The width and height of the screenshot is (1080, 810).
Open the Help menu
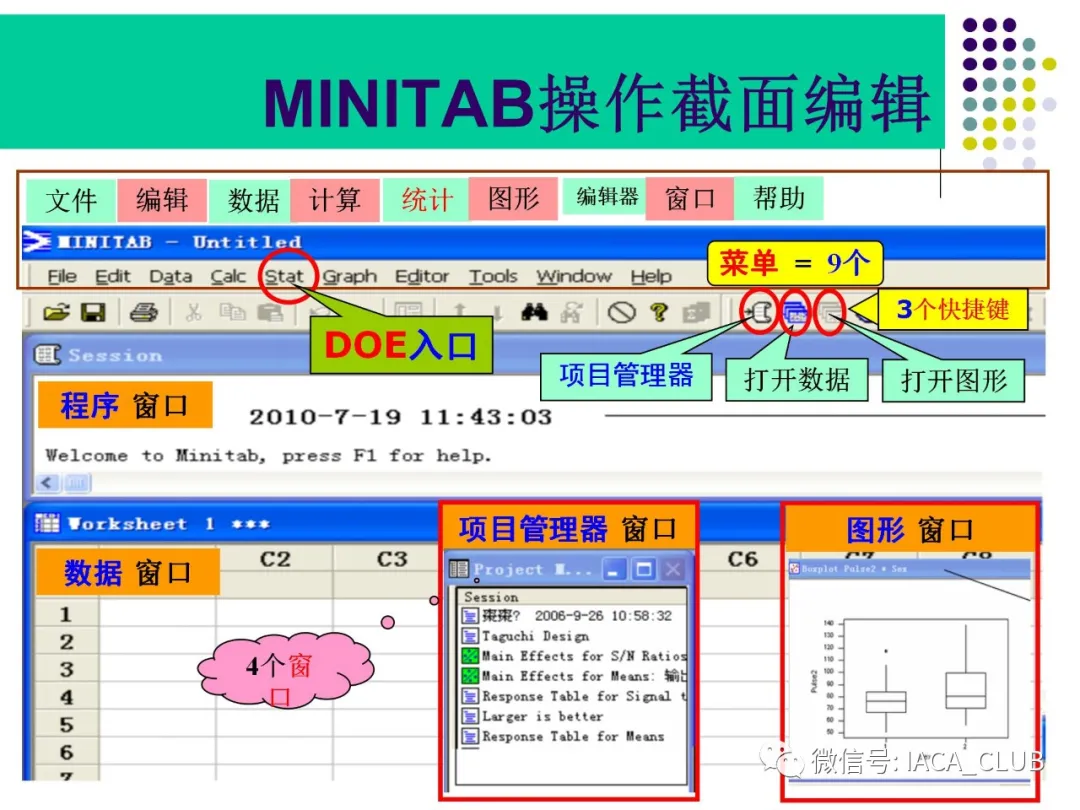click(651, 276)
